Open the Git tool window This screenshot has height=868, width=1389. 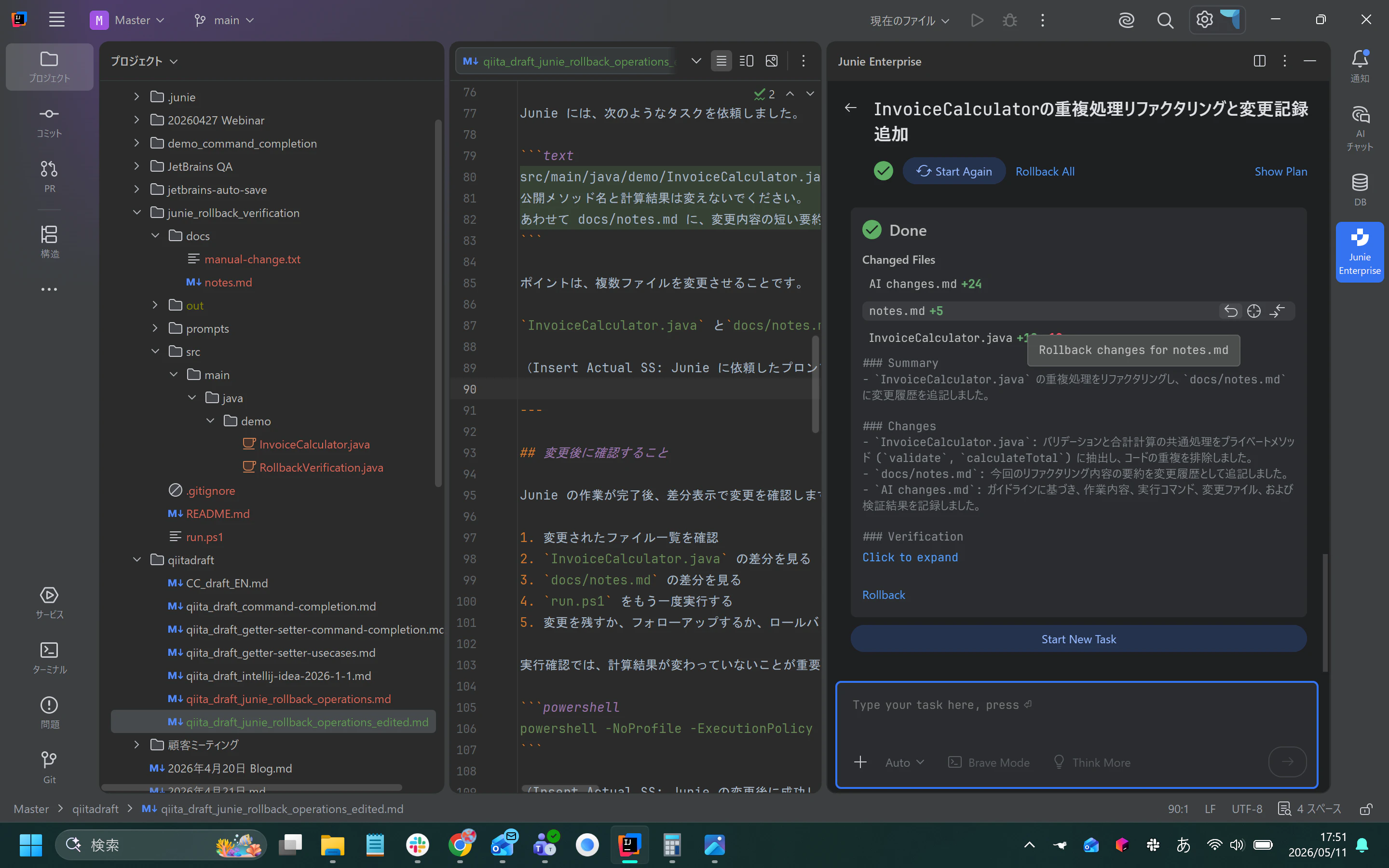49,768
